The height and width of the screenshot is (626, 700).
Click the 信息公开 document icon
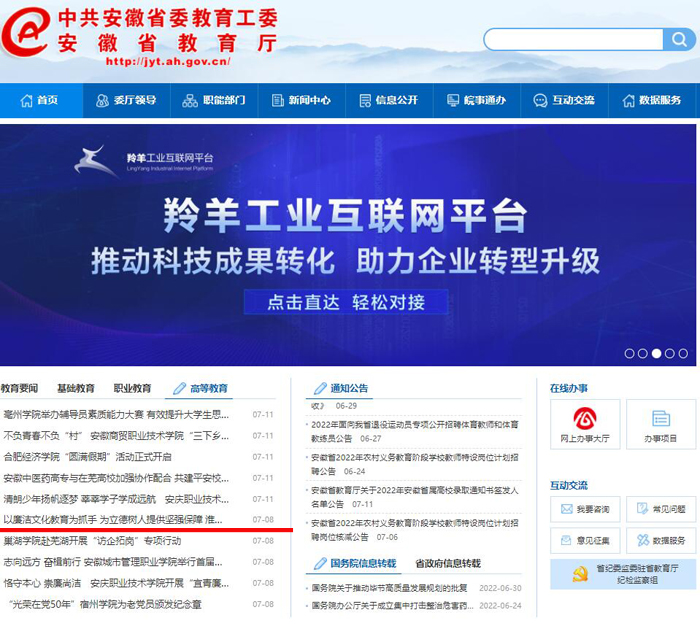click(365, 100)
